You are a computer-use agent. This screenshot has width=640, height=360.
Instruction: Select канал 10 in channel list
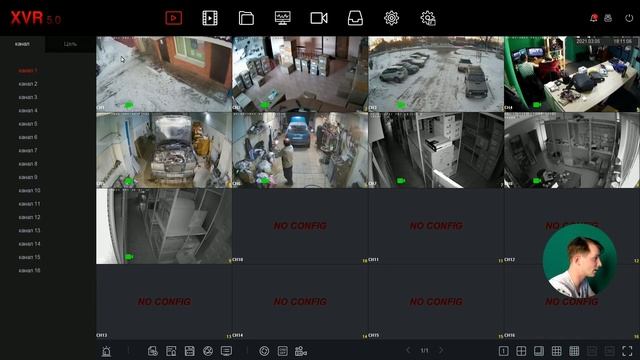pyautogui.click(x=29, y=191)
